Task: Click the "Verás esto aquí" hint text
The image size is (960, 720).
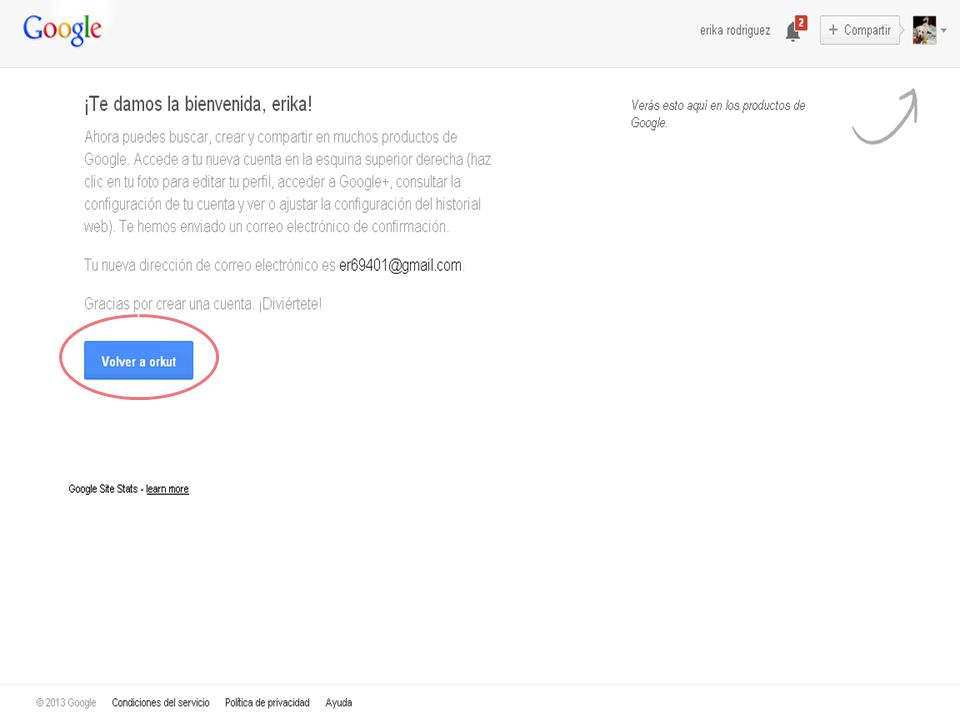Action: tap(718, 114)
